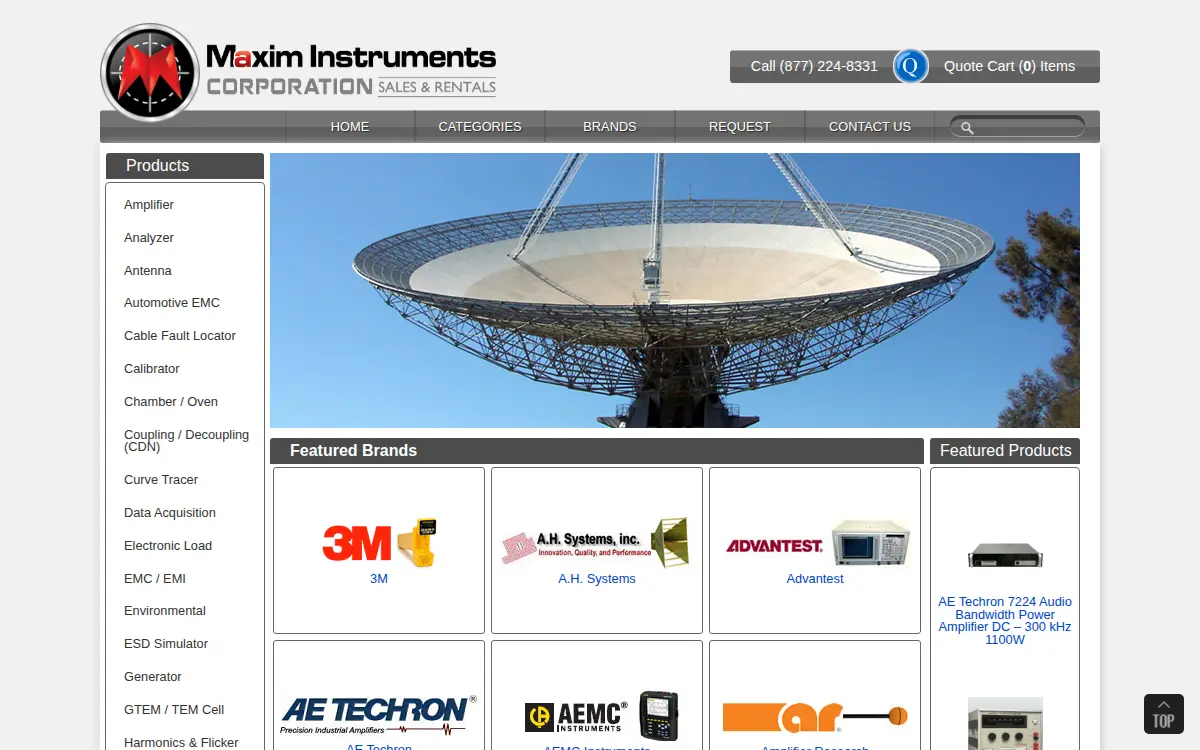This screenshot has height=750, width=1200.
Task: Open the Quote Cart (0) Items link
Action: point(1009,66)
